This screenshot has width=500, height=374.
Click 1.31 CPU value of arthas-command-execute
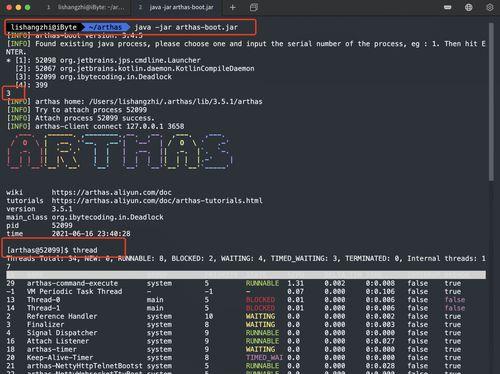[x=295, y=283]
